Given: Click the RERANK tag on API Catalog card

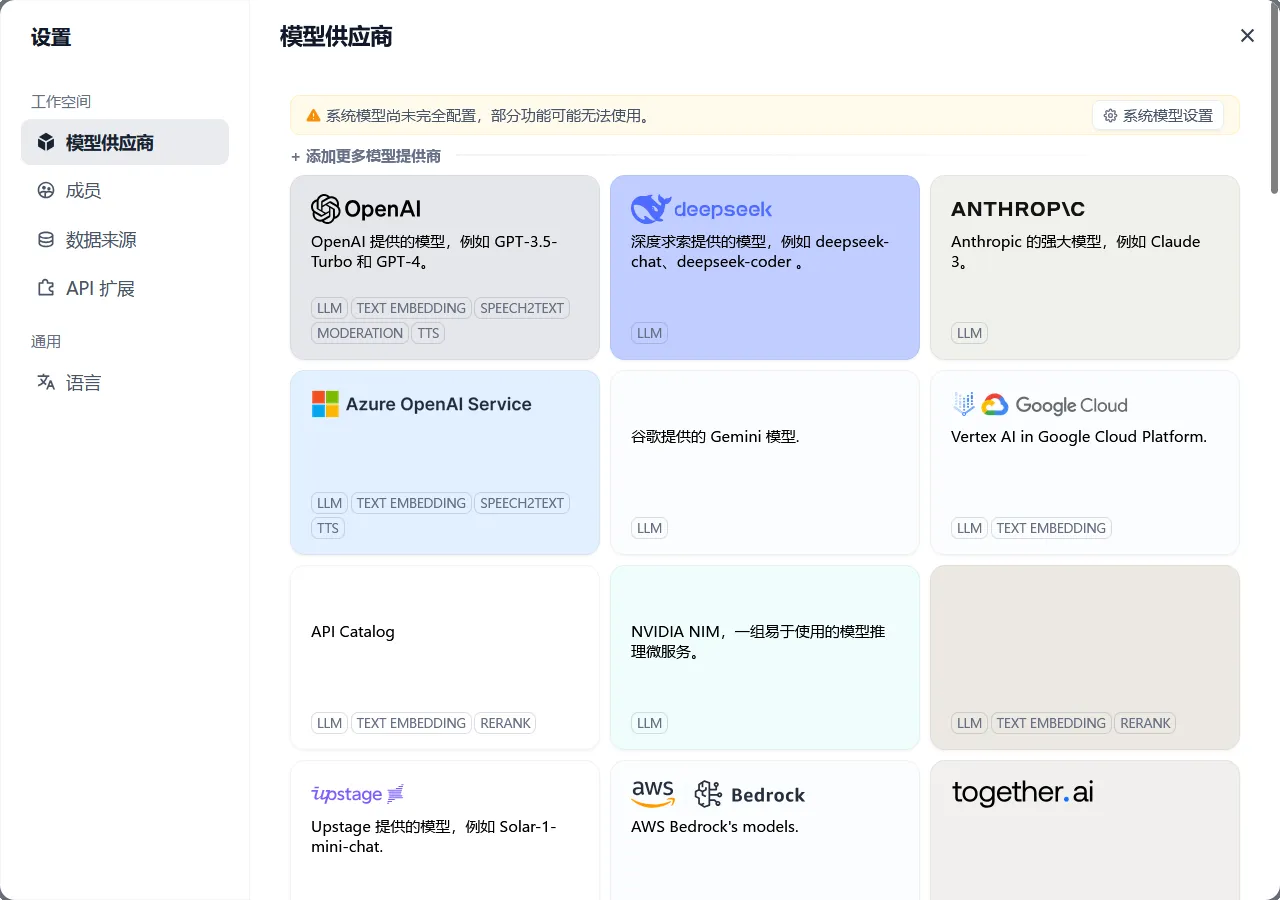Looking at the screenshot, I should coord(505,723).
